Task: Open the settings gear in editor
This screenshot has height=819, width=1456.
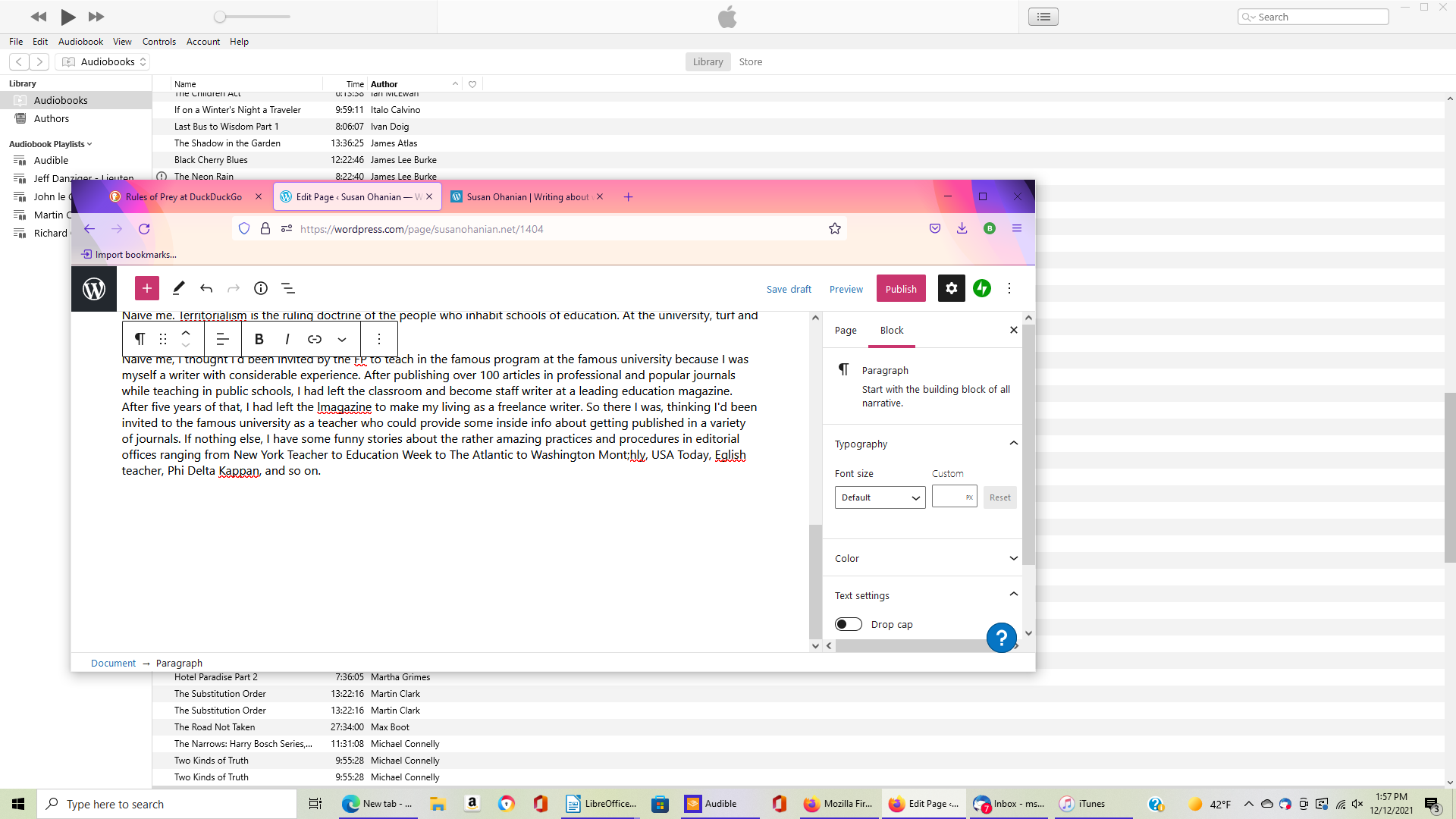Action: (951, 288)
